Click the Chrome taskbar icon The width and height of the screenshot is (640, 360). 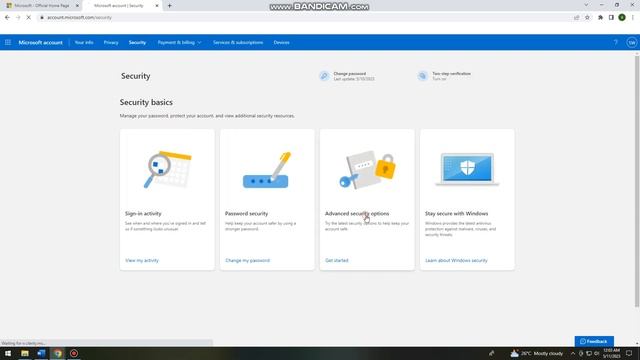(x=58, y=353)
